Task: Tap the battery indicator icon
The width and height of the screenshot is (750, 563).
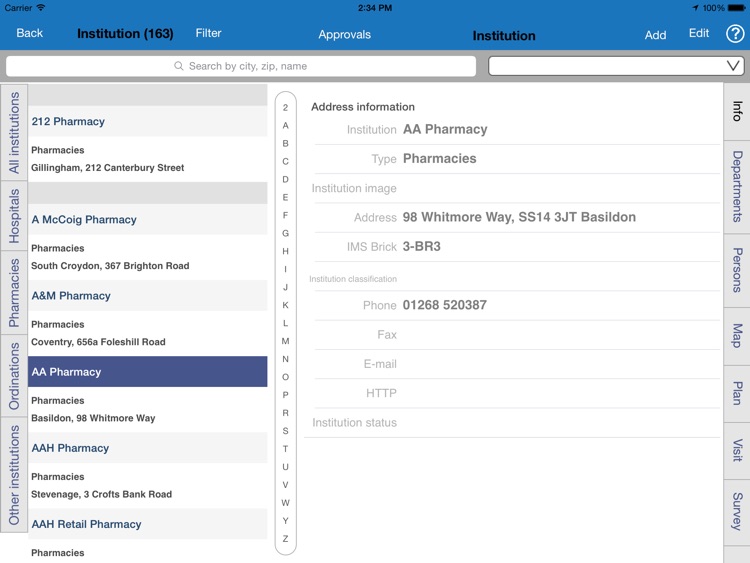Action: click(x=737, y=8)
